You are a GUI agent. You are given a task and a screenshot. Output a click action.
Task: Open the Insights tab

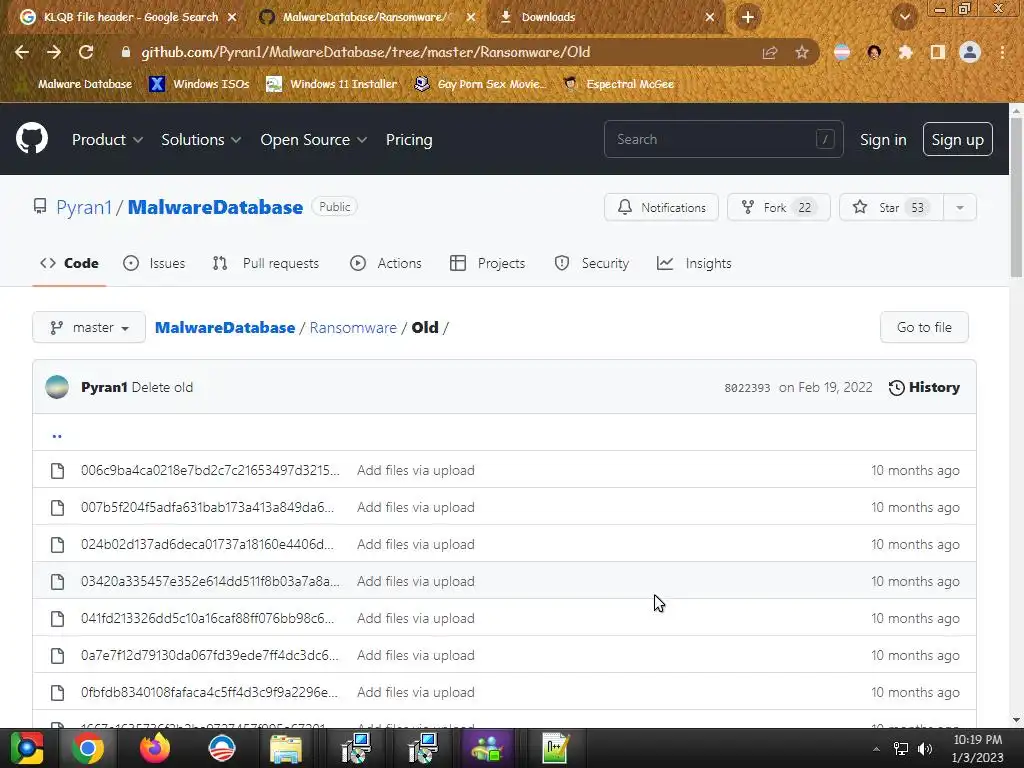coord(694,263)
